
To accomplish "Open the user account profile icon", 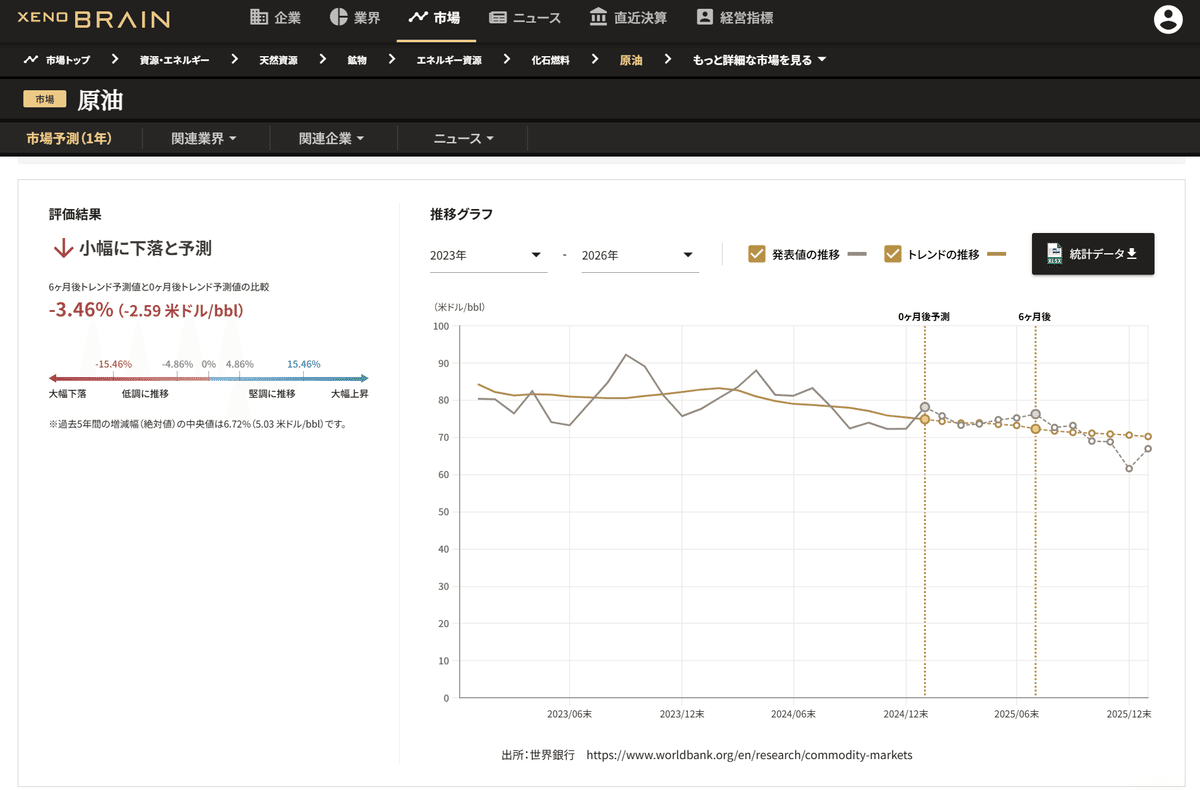I will [1168, 19].
